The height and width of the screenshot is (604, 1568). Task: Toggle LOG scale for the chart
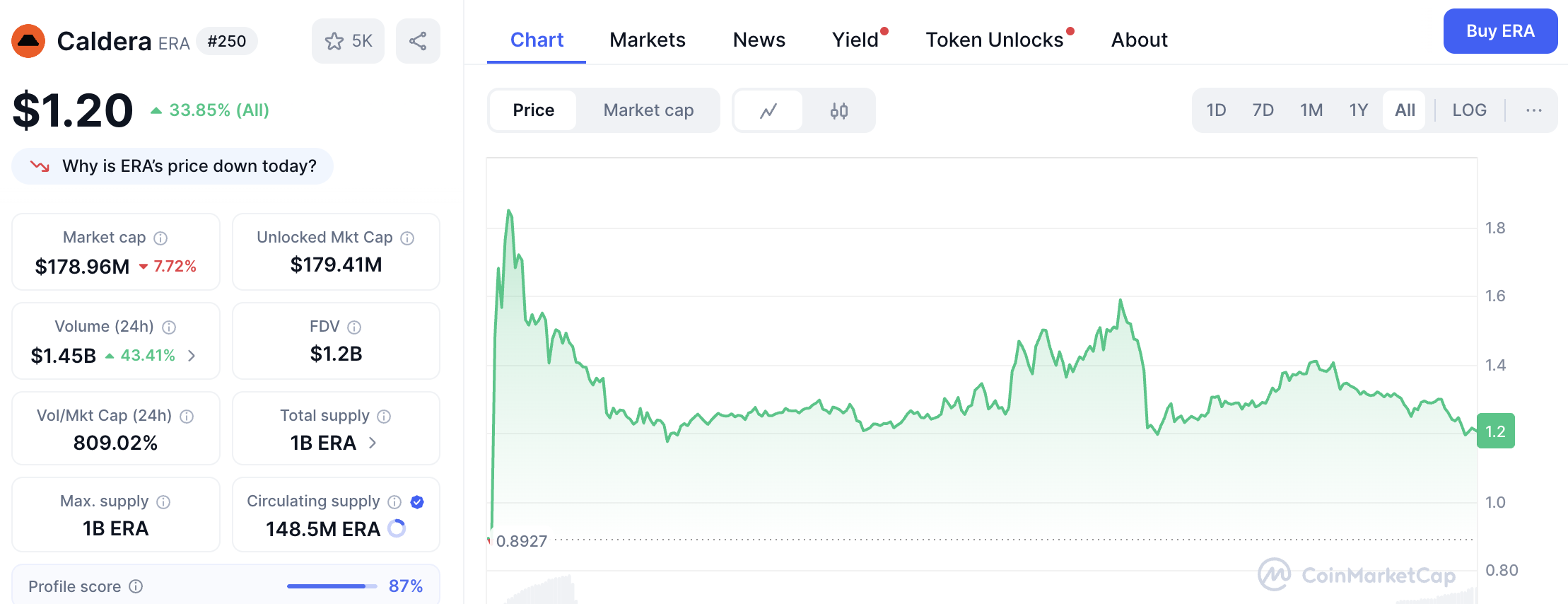1470,110
